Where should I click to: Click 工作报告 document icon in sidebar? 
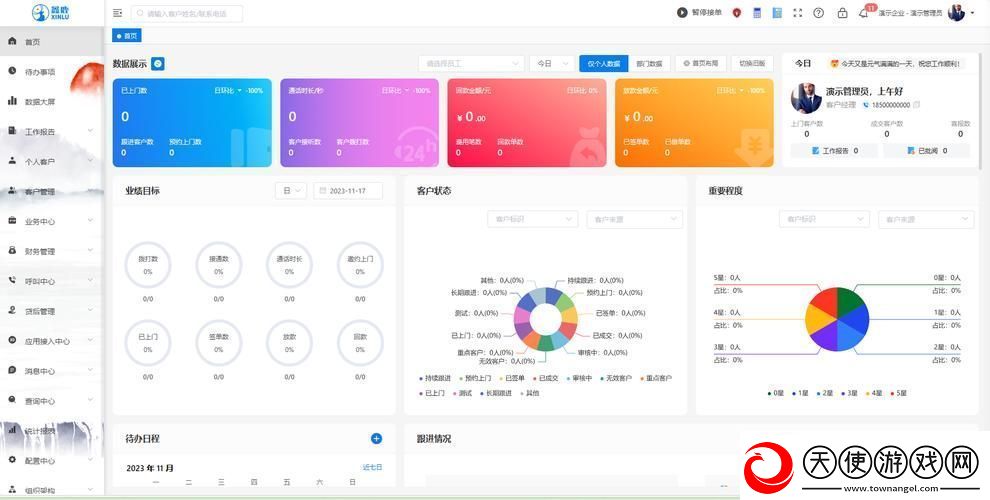[x=12, y=131]
